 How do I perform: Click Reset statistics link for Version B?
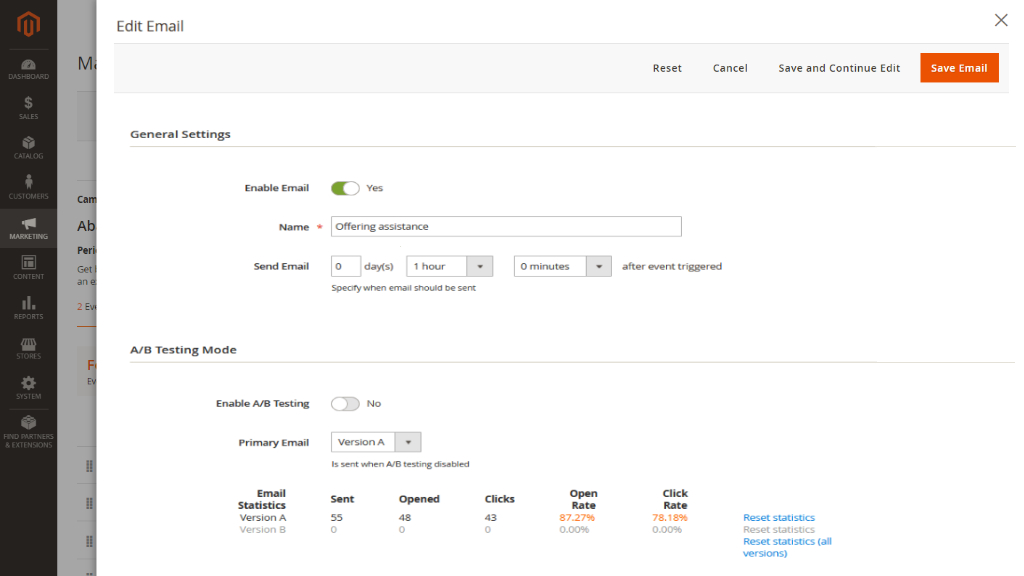pos(778,530)
